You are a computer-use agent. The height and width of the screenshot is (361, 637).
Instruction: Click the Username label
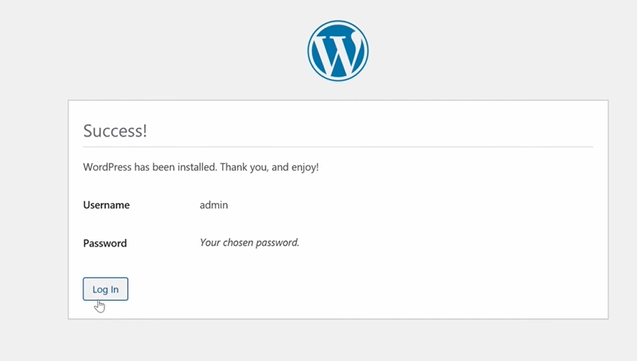106,205
